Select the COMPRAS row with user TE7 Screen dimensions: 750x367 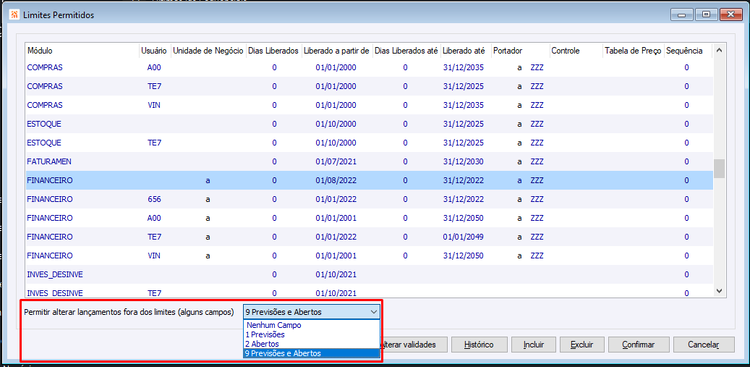coord(369,87)
